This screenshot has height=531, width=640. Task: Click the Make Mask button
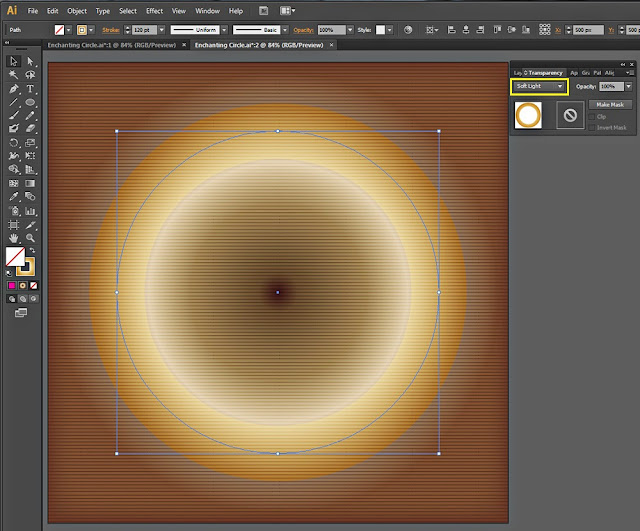click(610, 104)
